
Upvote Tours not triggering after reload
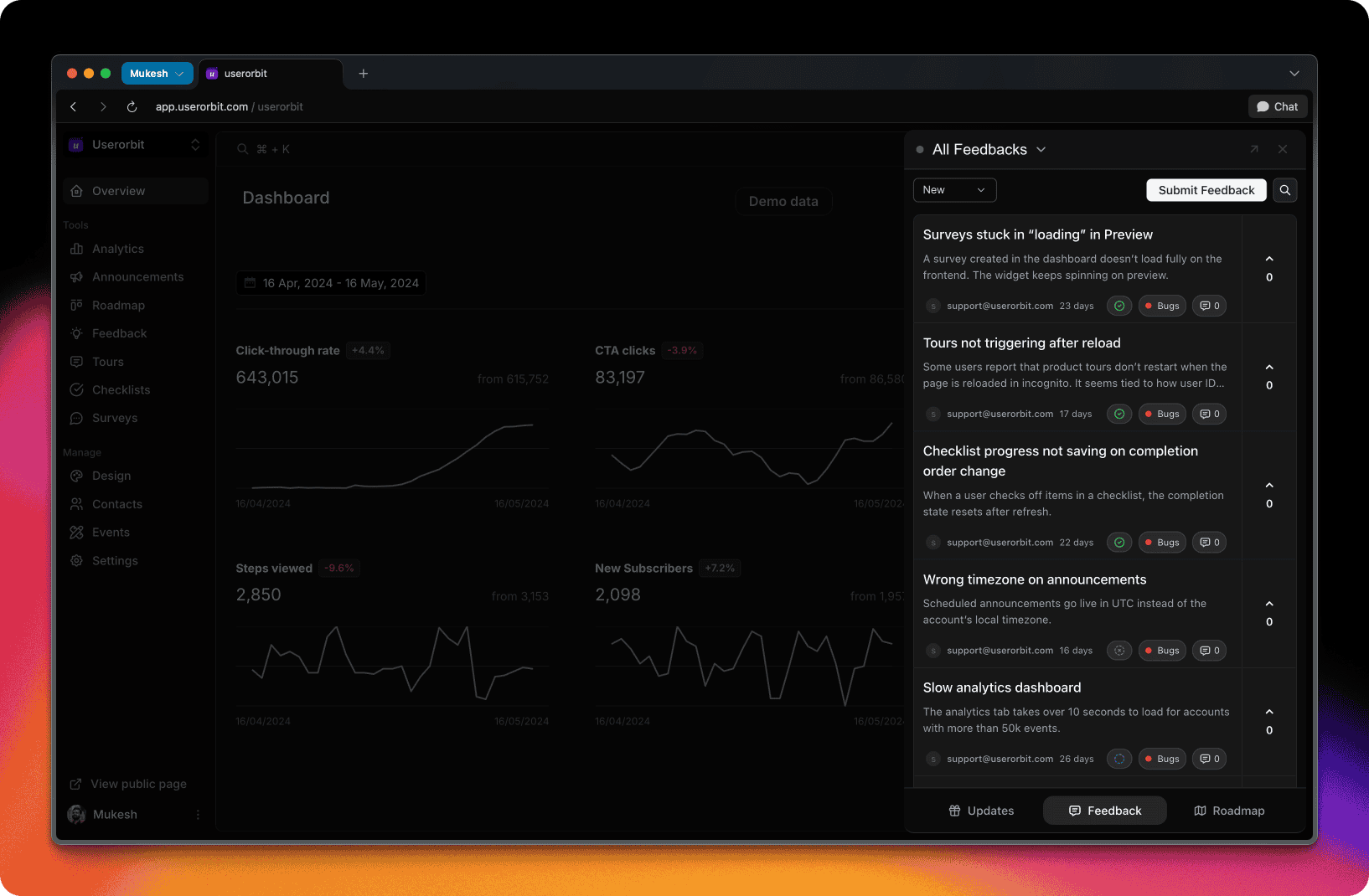click(x=1269, y=367)
